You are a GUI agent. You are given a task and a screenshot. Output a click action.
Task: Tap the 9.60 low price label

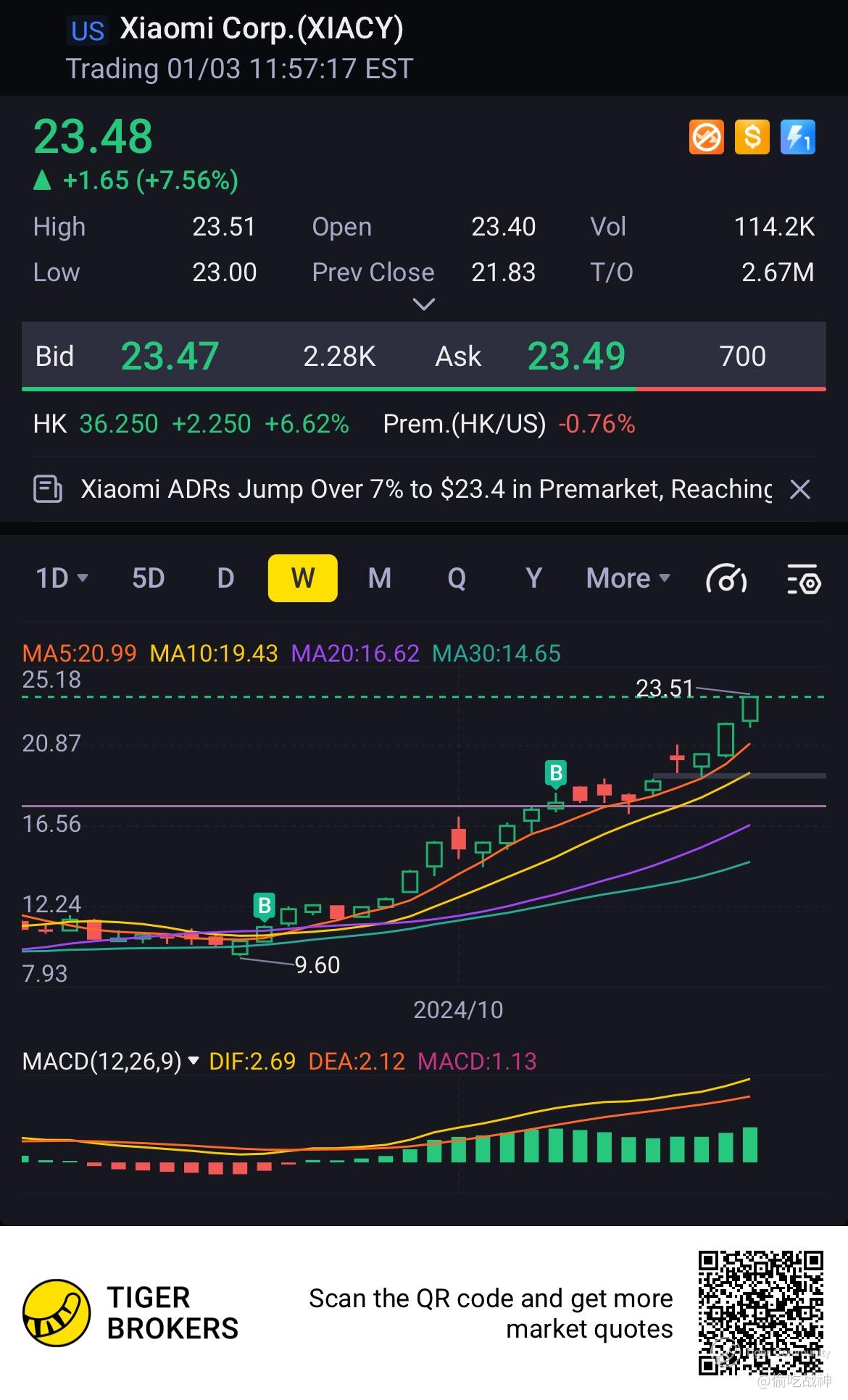coord(317,965)
